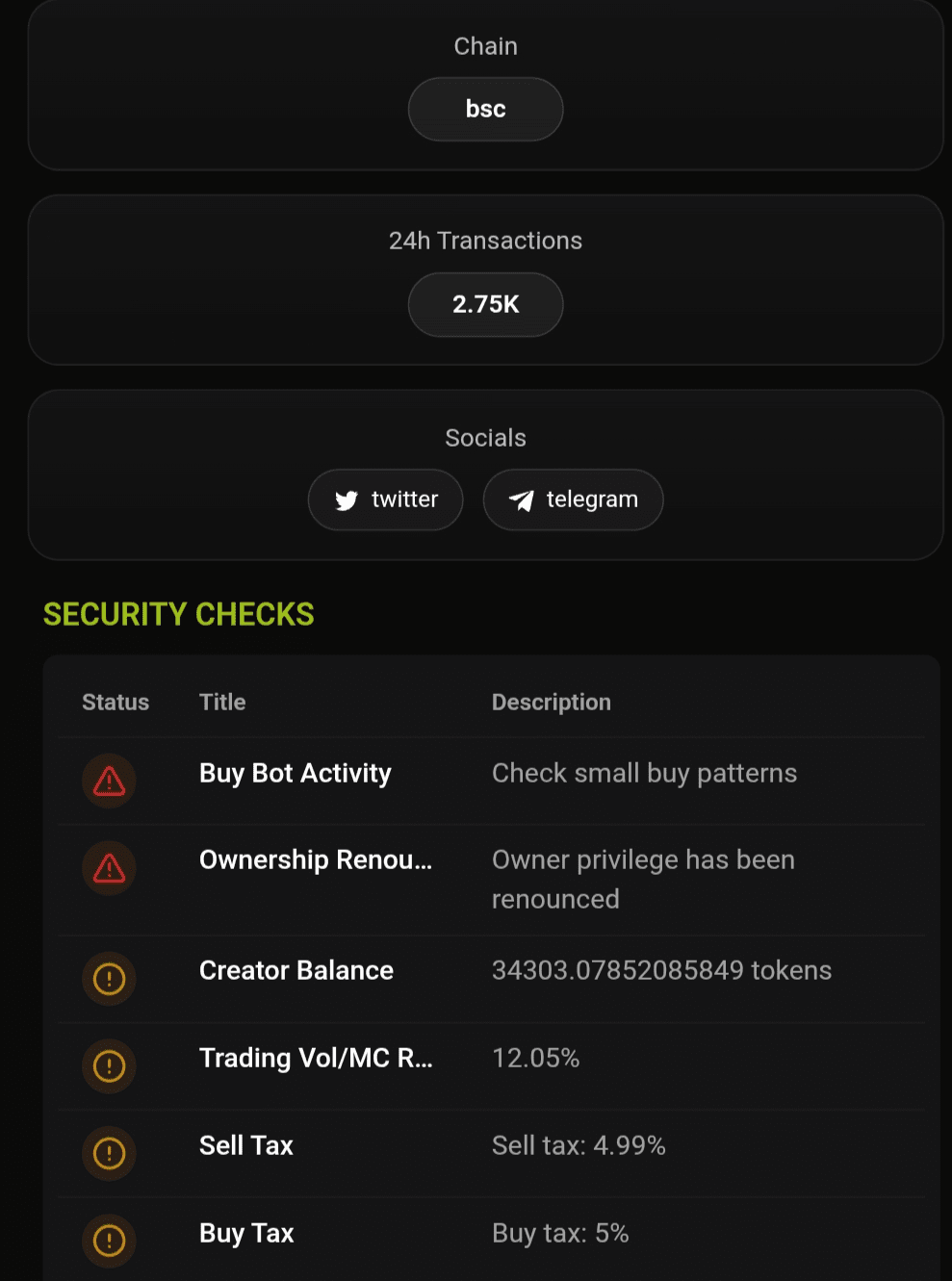
Task: Click the Ownership Renounced red warning icon
Action: [109, 868]
